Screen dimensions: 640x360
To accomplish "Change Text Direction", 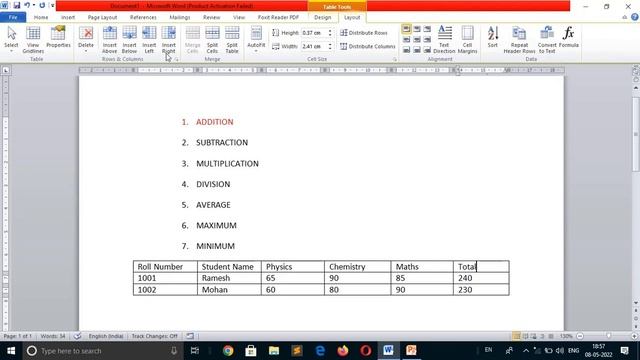I will (x=444, y=39).
